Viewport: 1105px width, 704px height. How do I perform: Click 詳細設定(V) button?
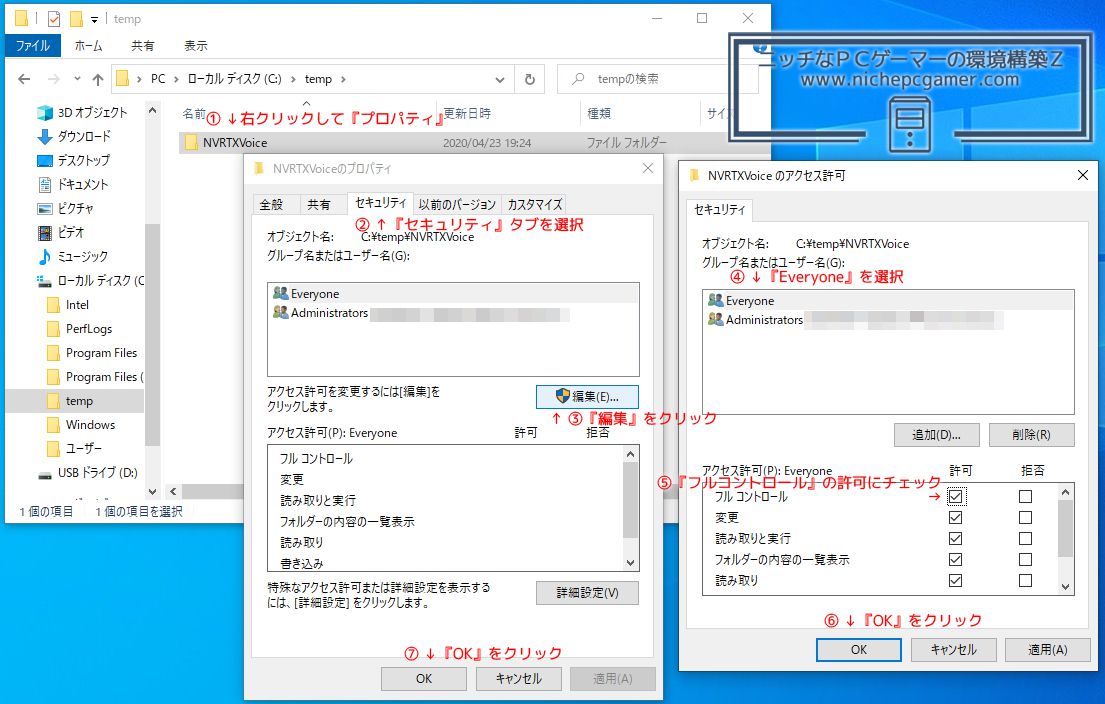point(587,593)
